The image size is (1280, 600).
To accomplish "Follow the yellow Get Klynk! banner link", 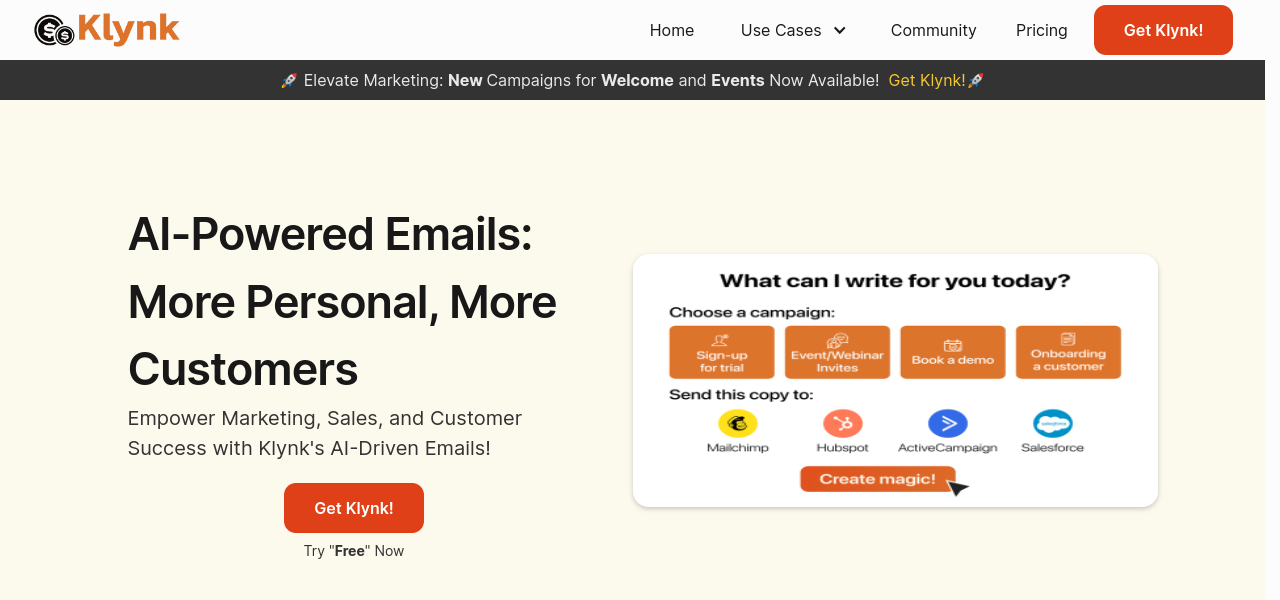I will click(x=927, y=80).
